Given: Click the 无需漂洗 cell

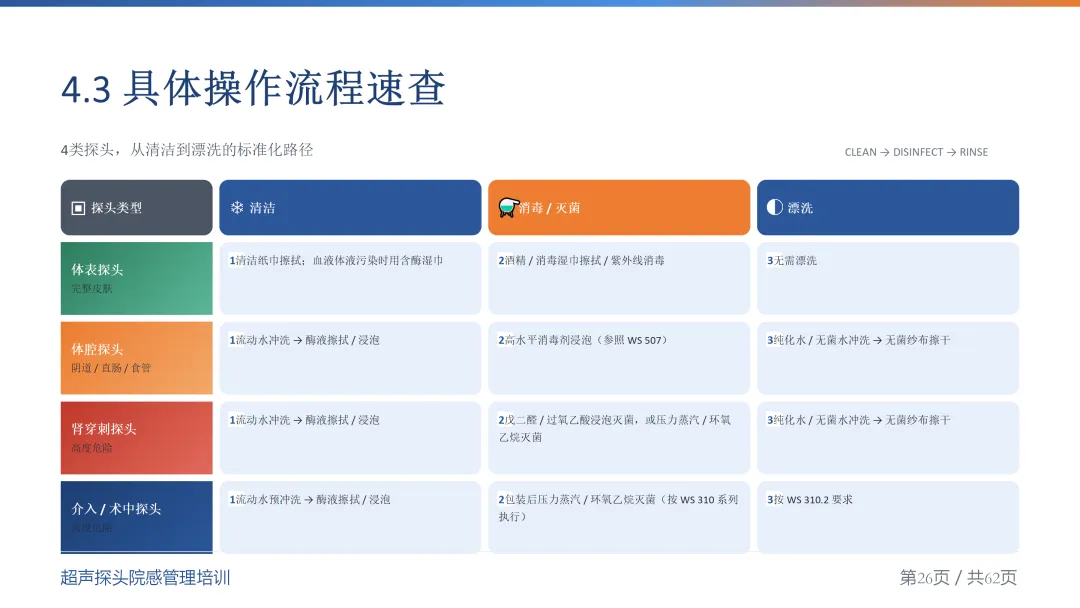Looking at the screenshot, I should pyautogui.click(x=888, y=278).
